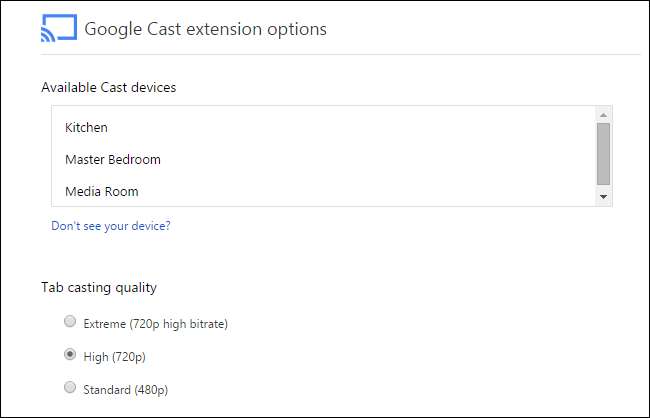Switch to the Standard quality radio button
The width and height of the screenshot is (650, 418).
(x=69, y=387)
